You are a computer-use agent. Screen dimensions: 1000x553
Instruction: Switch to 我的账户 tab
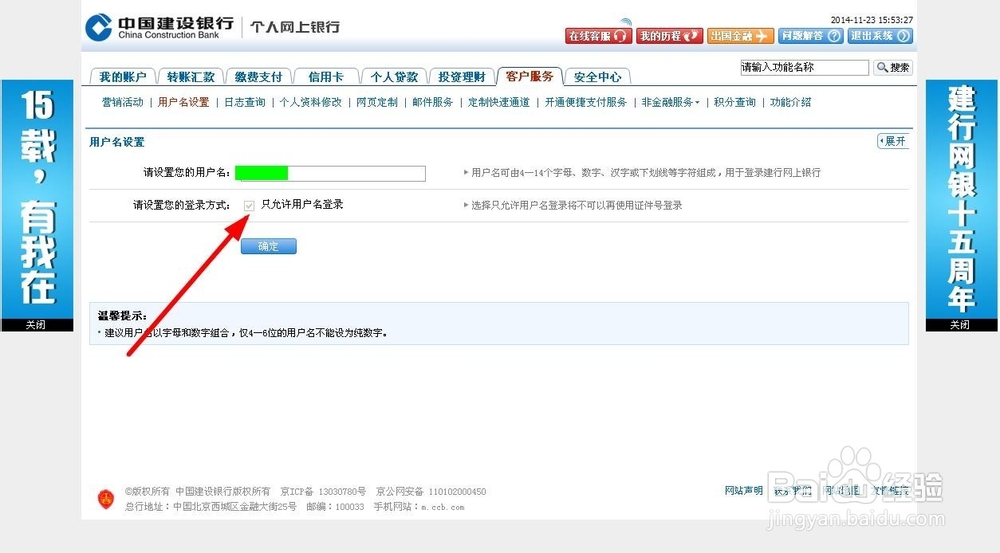(122, 77)
